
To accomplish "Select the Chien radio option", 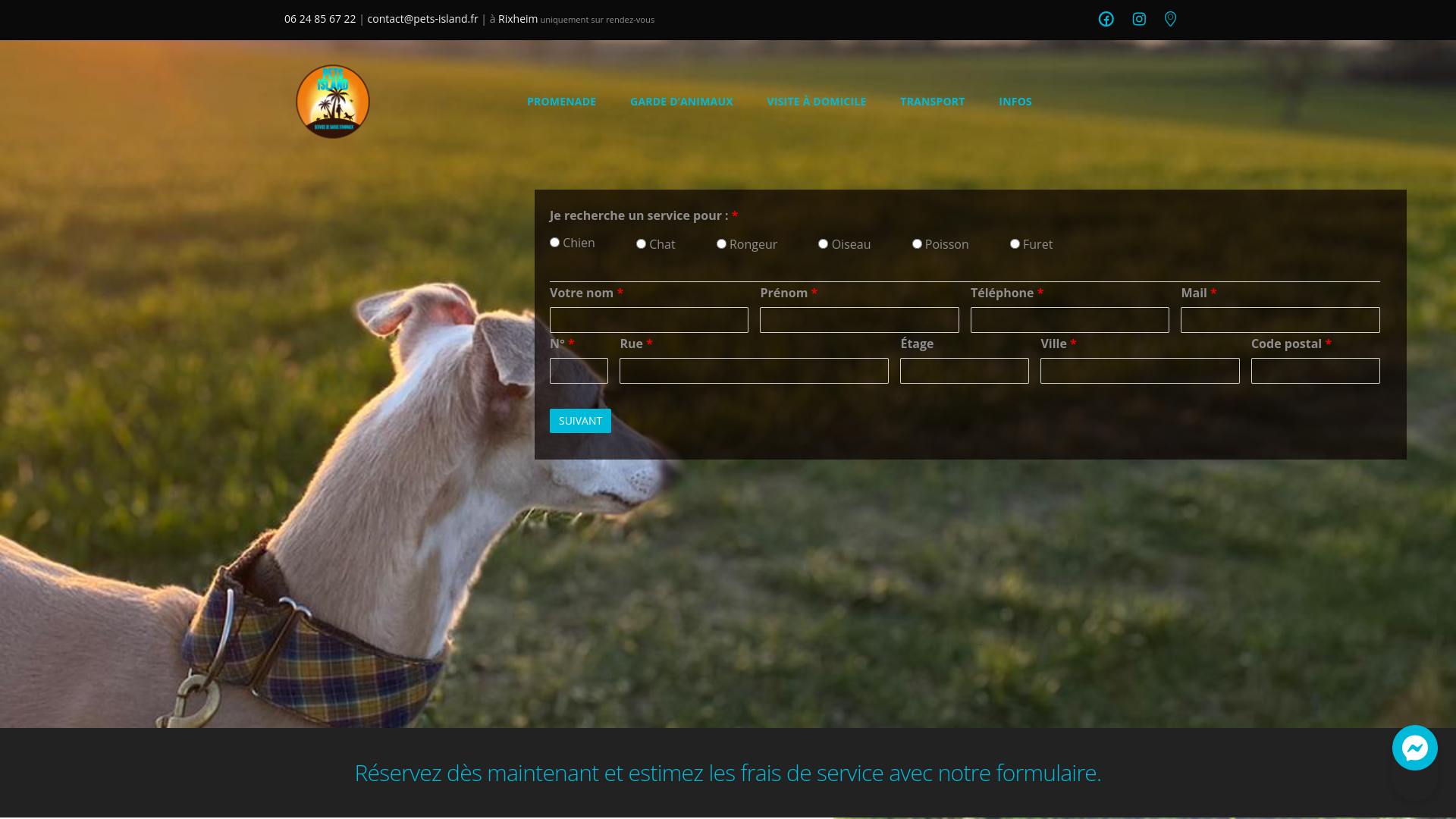I will pyautogui.click(x=554, y=243).
